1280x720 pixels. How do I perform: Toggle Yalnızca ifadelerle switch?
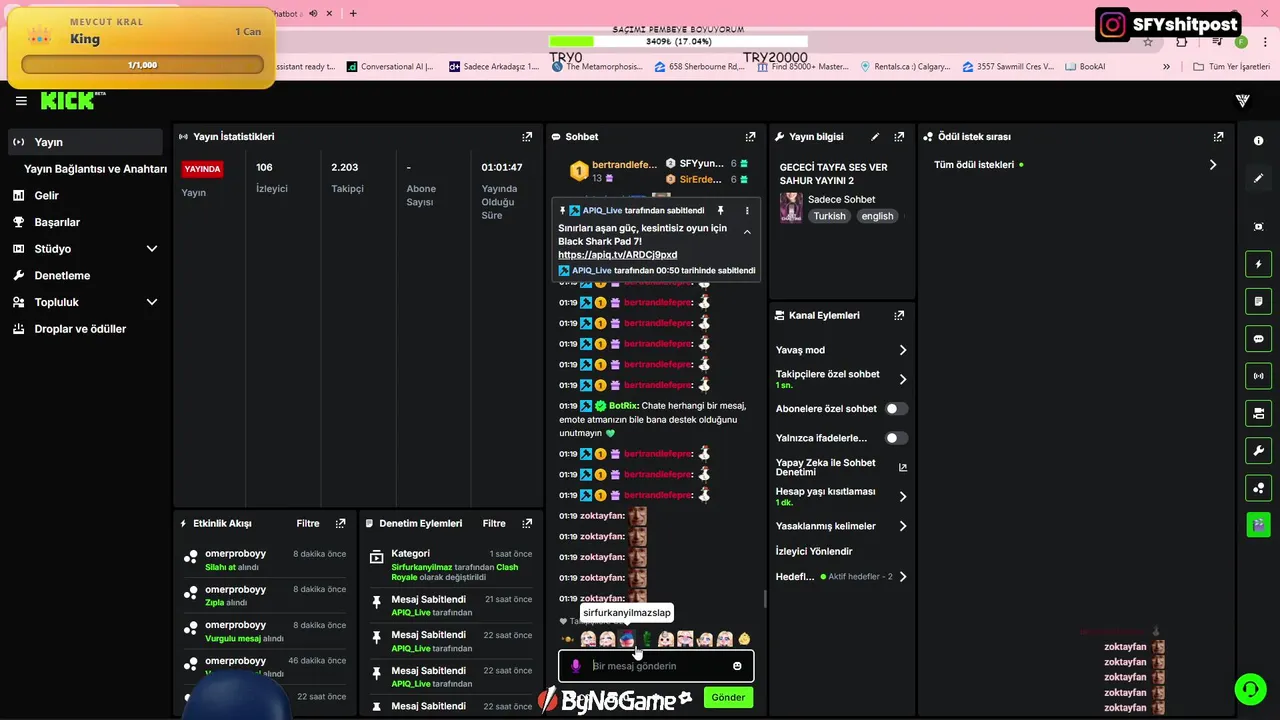(896, 438)
